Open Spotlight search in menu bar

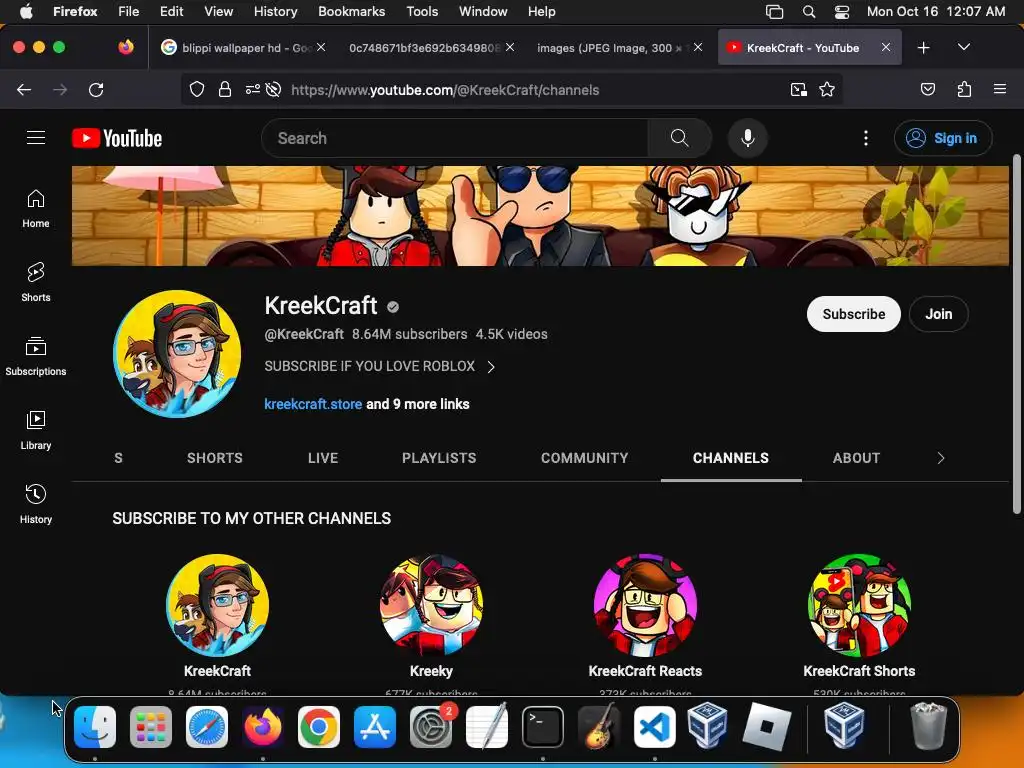pos(808,12)
